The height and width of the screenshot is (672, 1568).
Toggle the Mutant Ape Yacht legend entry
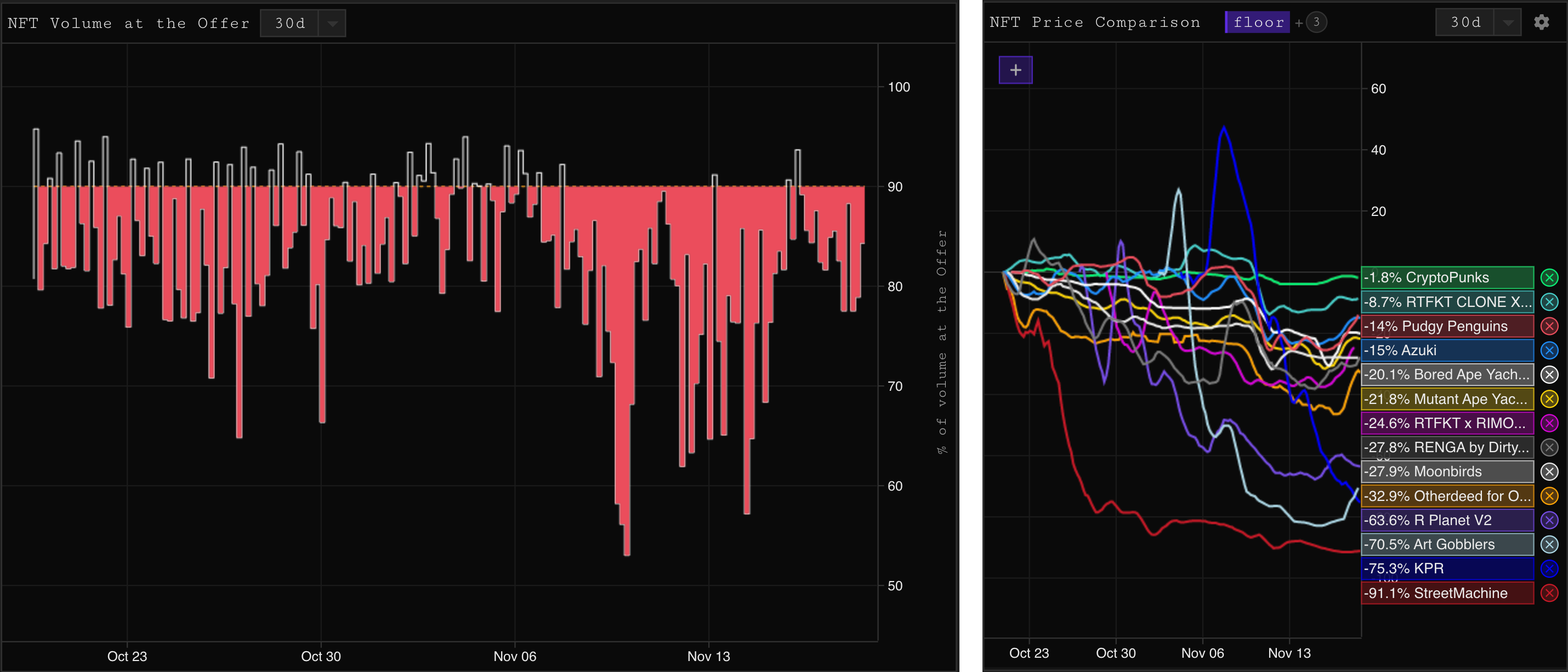coord(1447,399)
